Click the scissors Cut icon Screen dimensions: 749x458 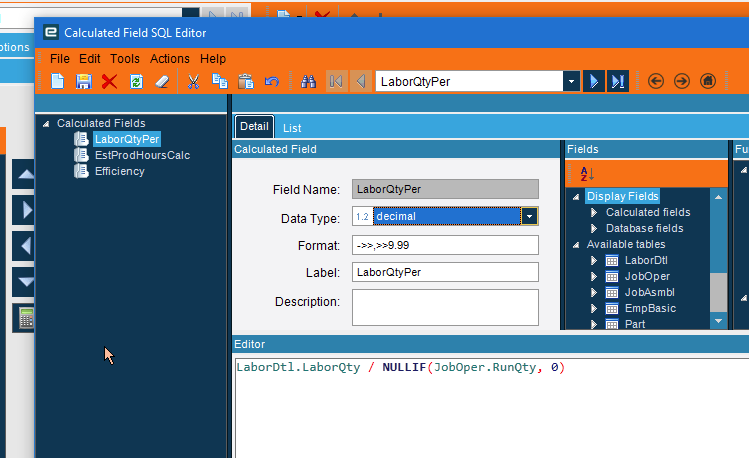(193, 82)
